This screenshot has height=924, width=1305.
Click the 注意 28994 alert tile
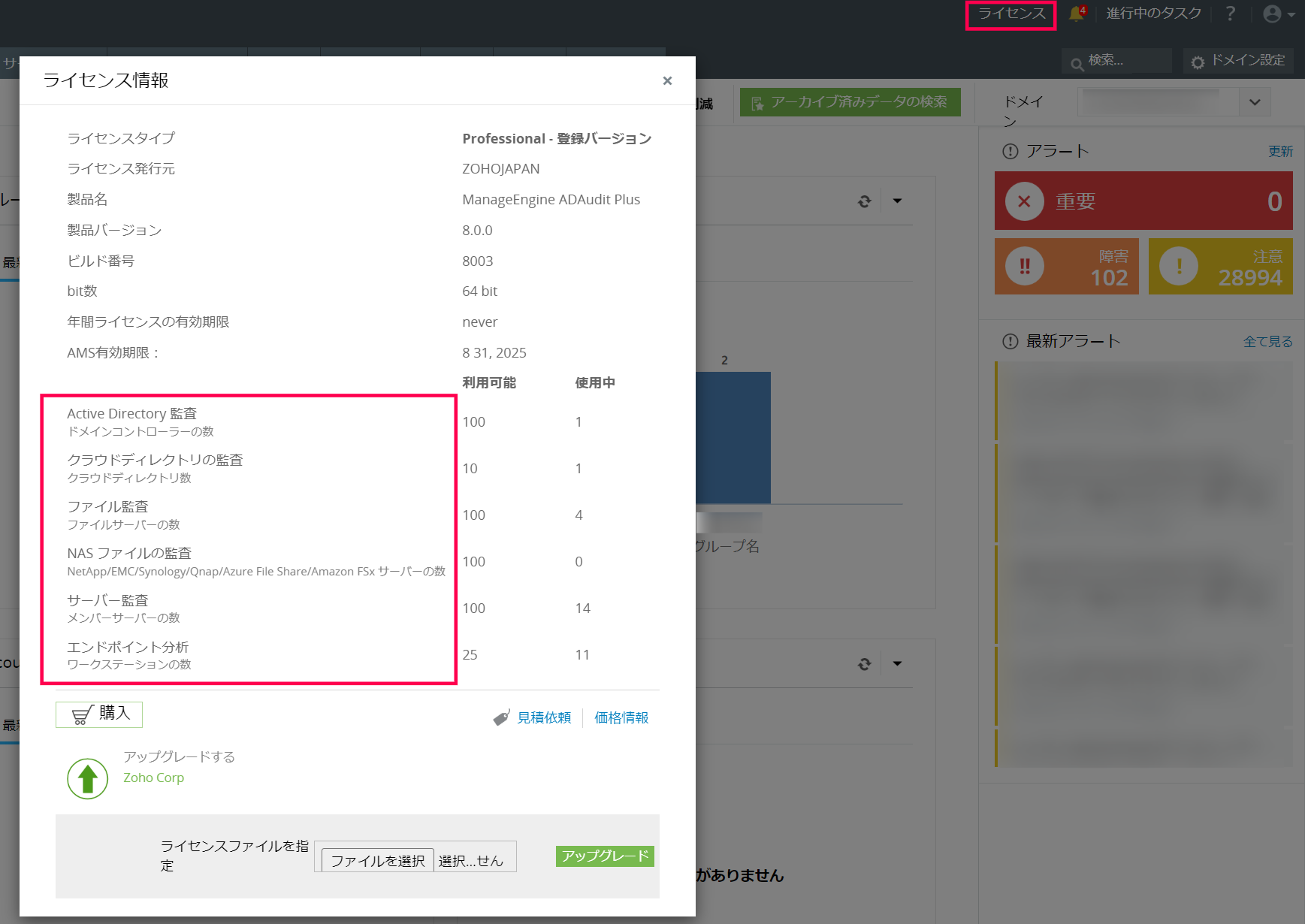coord(1221,267)
